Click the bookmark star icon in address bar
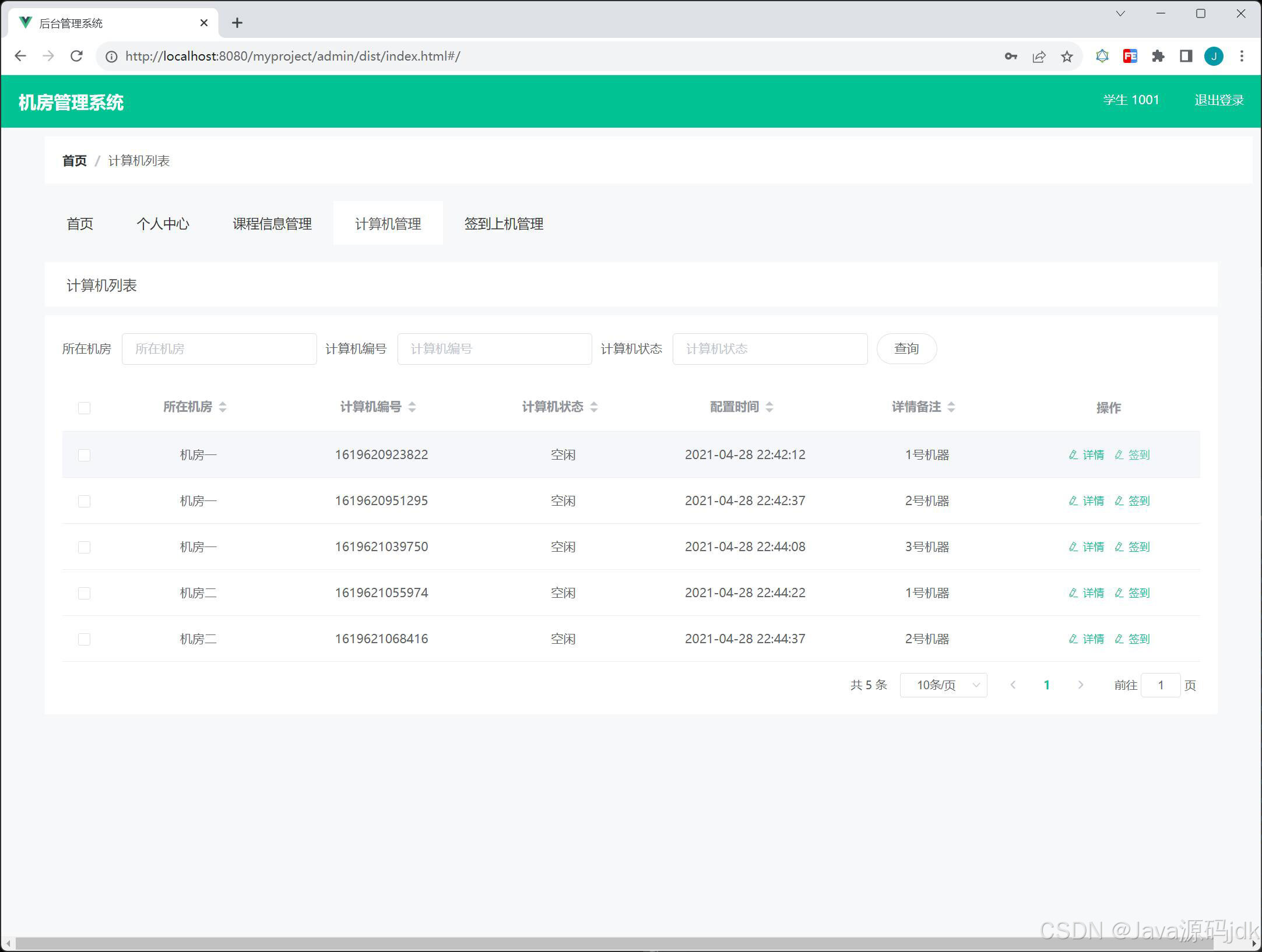 1067,56
